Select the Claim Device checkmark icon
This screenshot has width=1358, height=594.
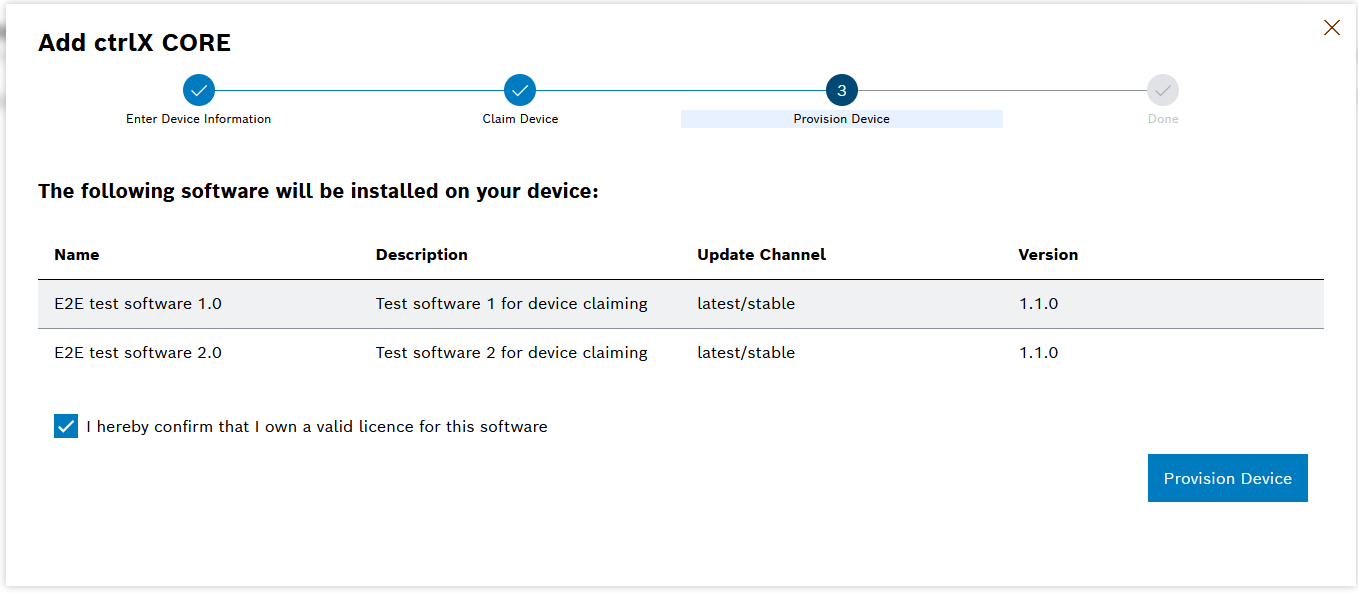click(519, 89)
